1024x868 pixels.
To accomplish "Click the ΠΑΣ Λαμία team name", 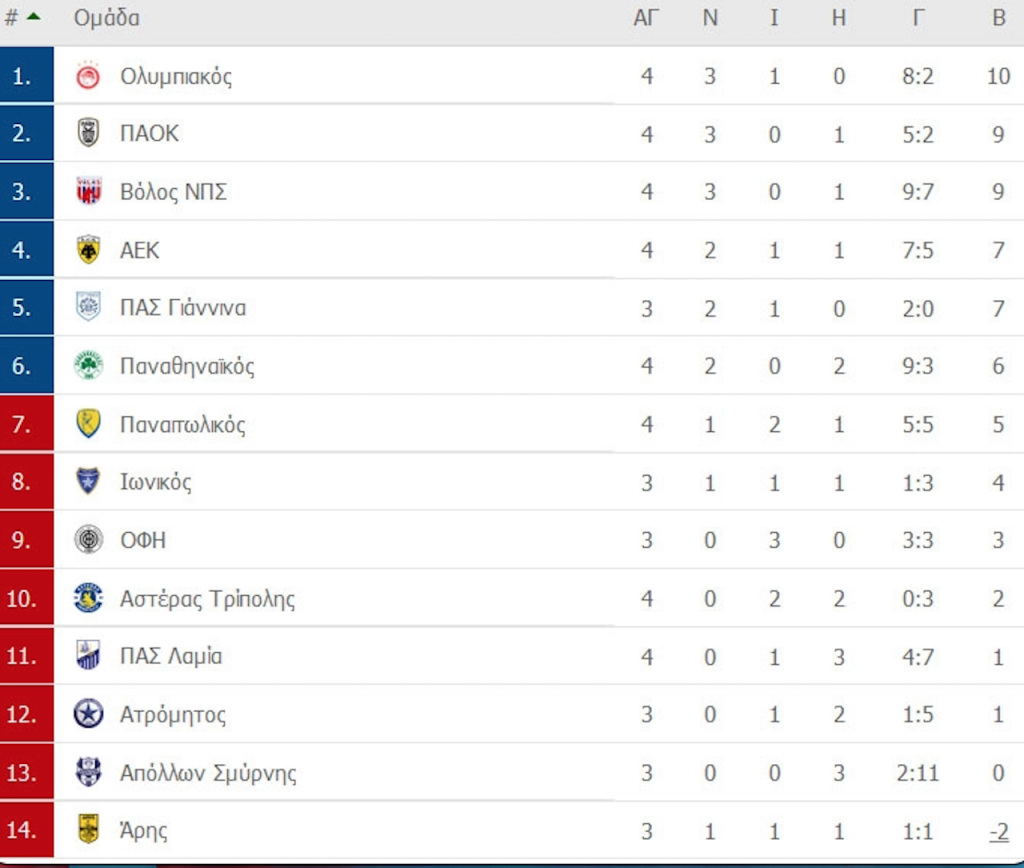I will click(171, 656).
